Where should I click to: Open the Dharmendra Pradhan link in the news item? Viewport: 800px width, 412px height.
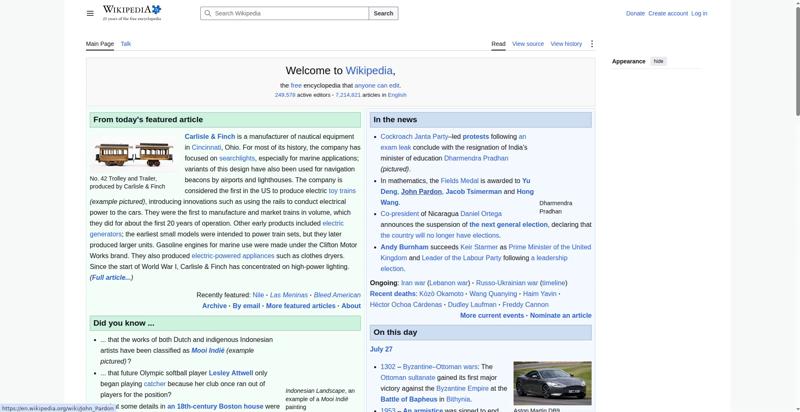(x=476, y=159)
